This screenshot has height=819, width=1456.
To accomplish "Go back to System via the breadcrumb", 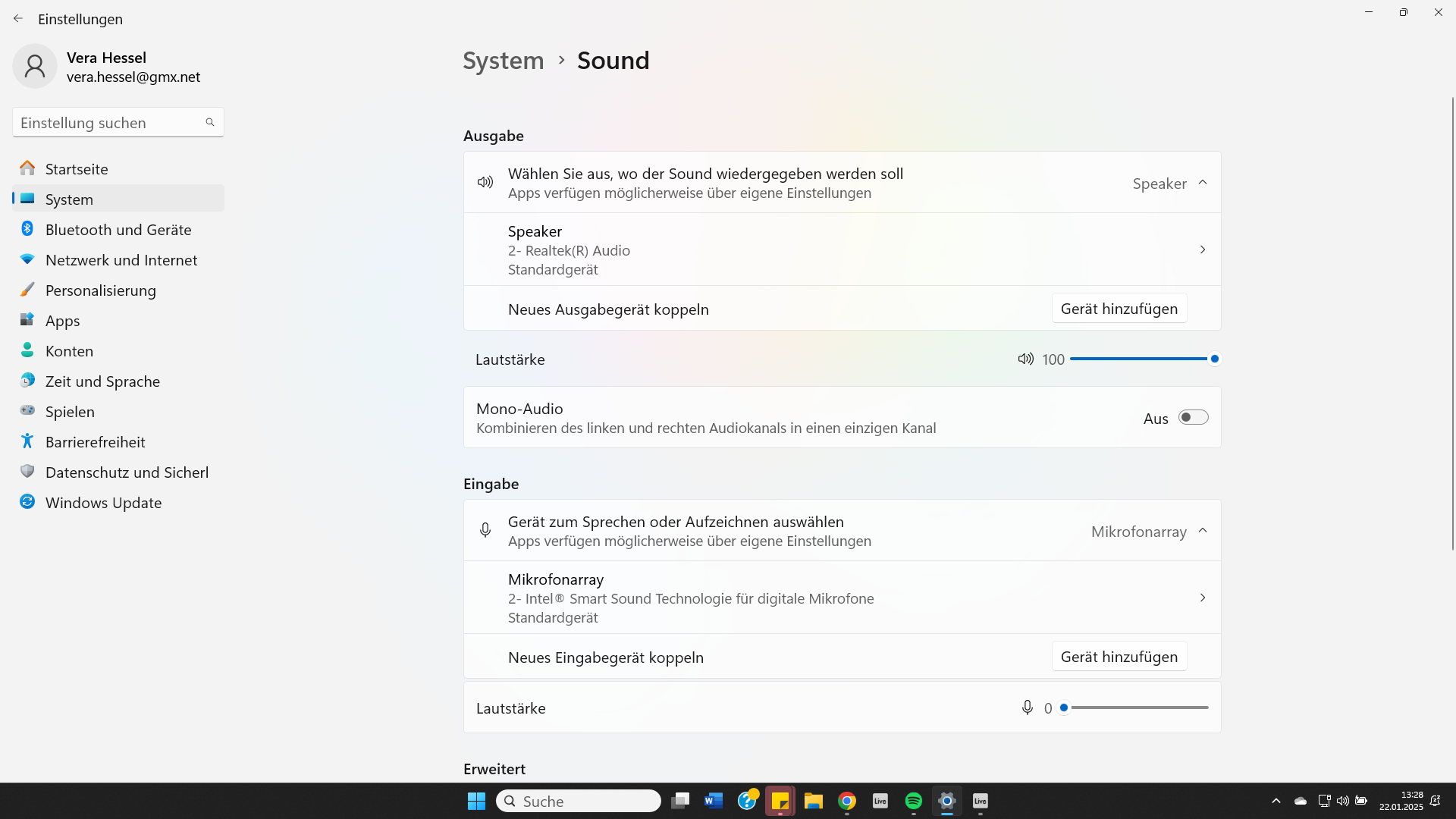I will click(504, 61).
